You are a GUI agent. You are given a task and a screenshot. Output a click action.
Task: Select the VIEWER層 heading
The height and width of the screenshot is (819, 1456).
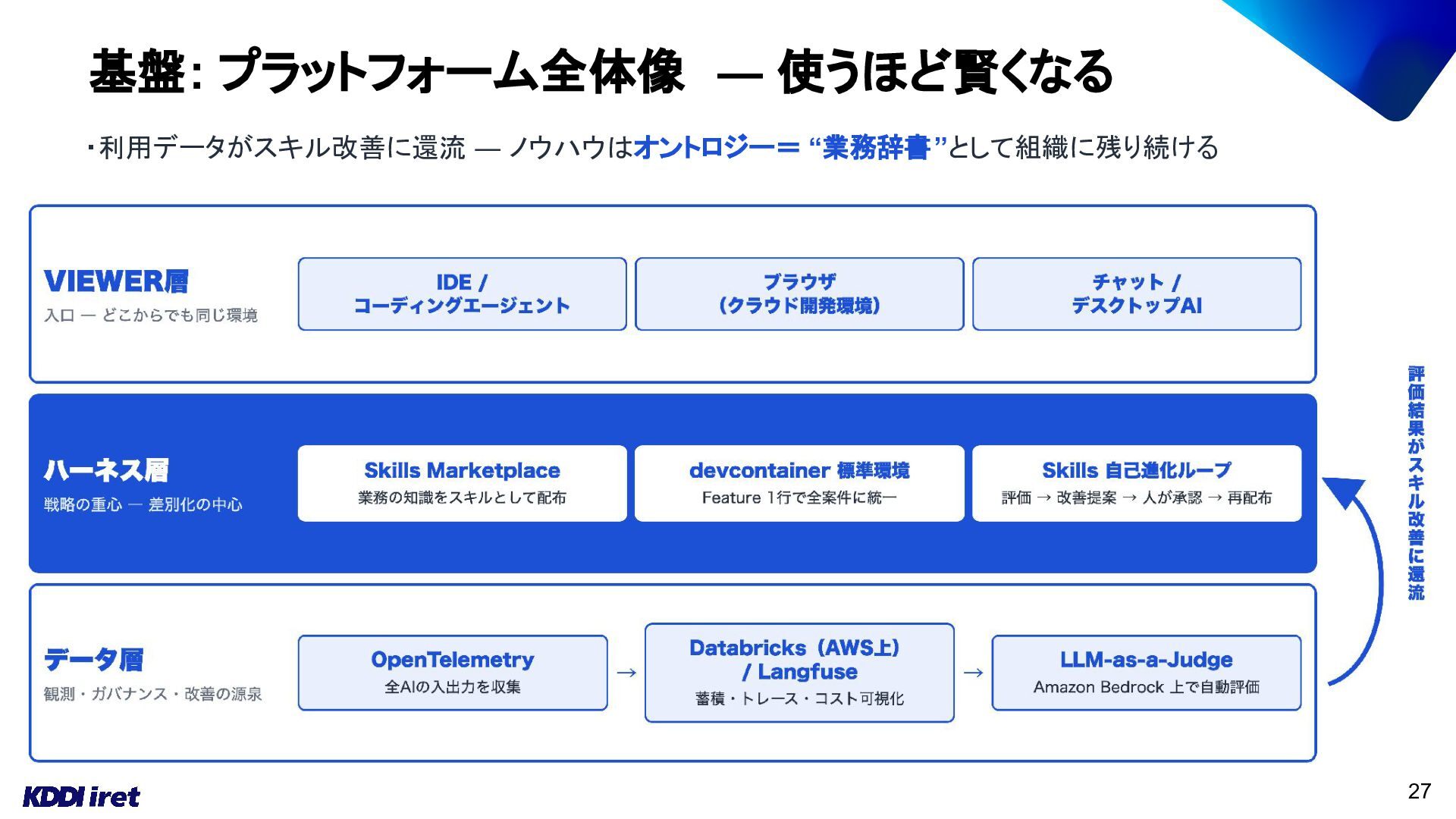click(116, 281)
